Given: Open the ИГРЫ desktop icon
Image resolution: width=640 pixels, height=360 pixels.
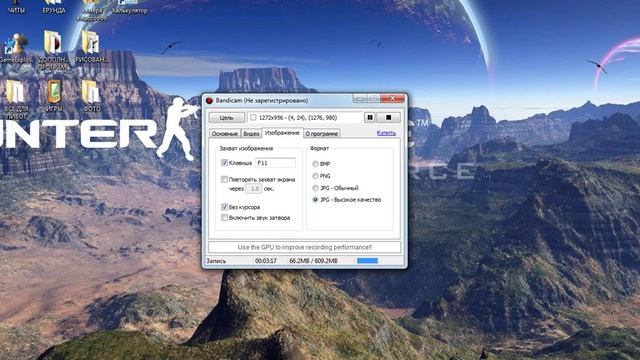Looking at the screenshot, I should coord(54,96).
